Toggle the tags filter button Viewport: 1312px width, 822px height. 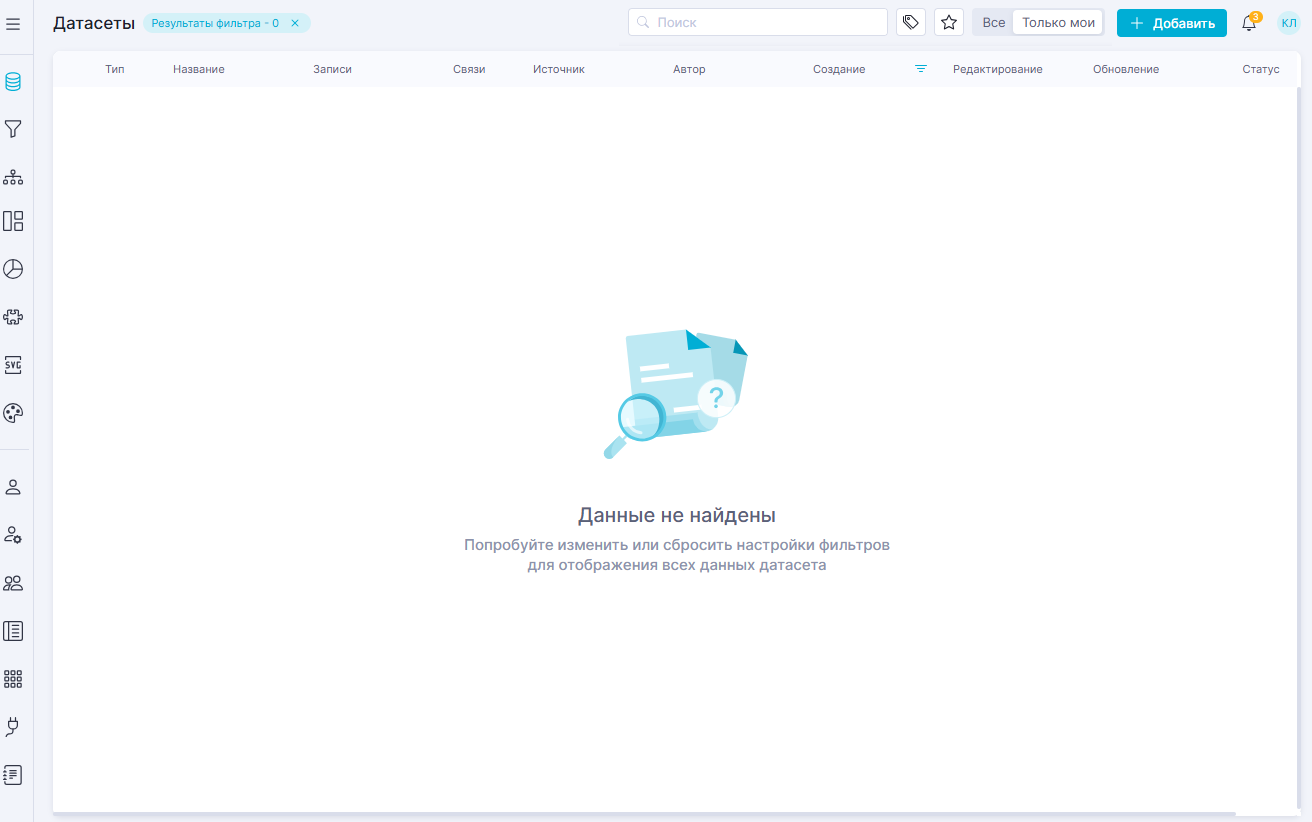point(910,22)
